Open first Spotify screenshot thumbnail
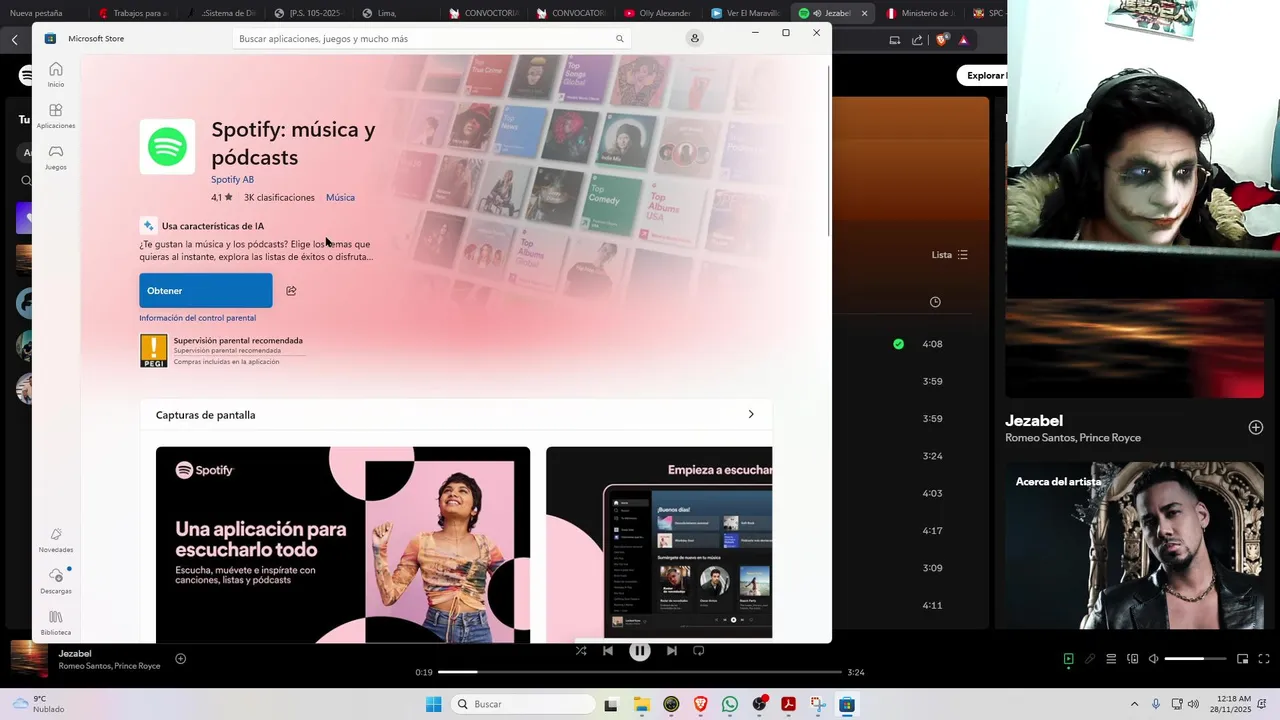1280x720 pixels. pyautogui.click(x=343, y=544)
